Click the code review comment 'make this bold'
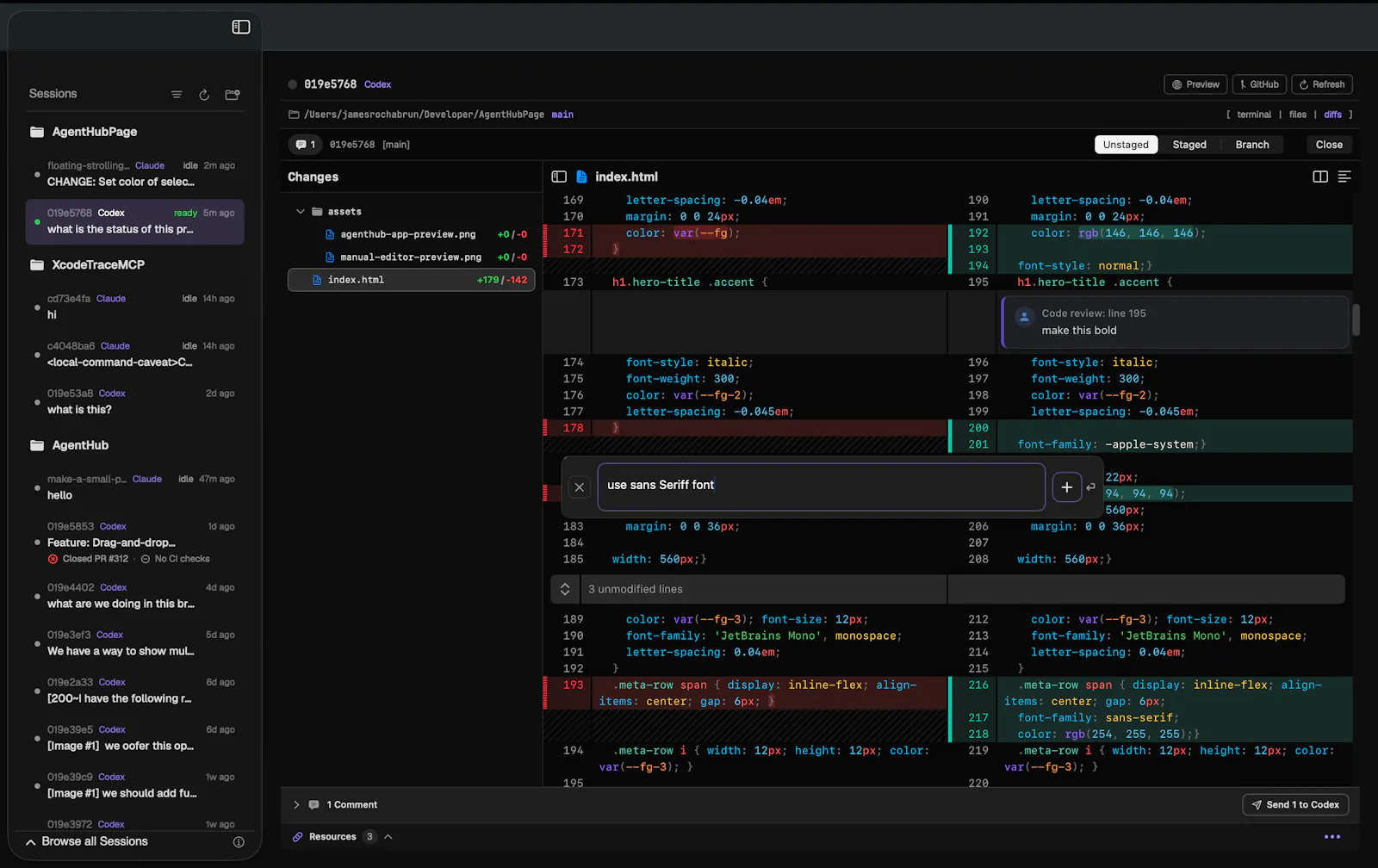The width and height of the screenshot is (1378, 868). pos(1176,322)
